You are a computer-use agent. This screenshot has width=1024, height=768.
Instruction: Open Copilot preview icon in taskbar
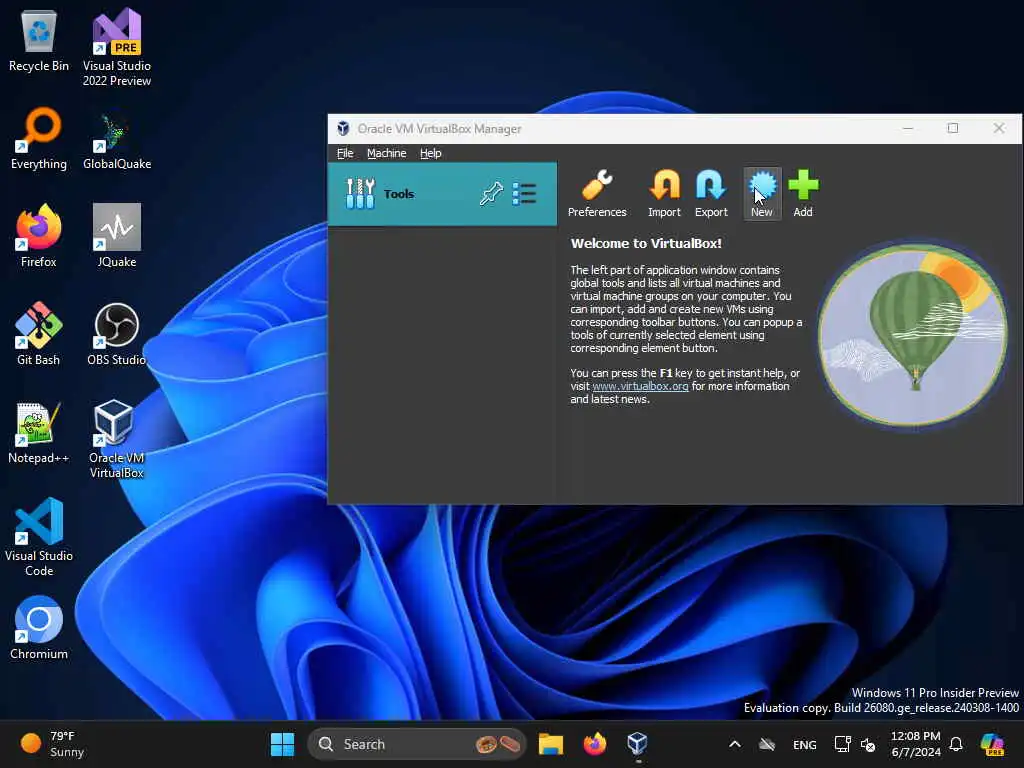click(x=992, y=744)
